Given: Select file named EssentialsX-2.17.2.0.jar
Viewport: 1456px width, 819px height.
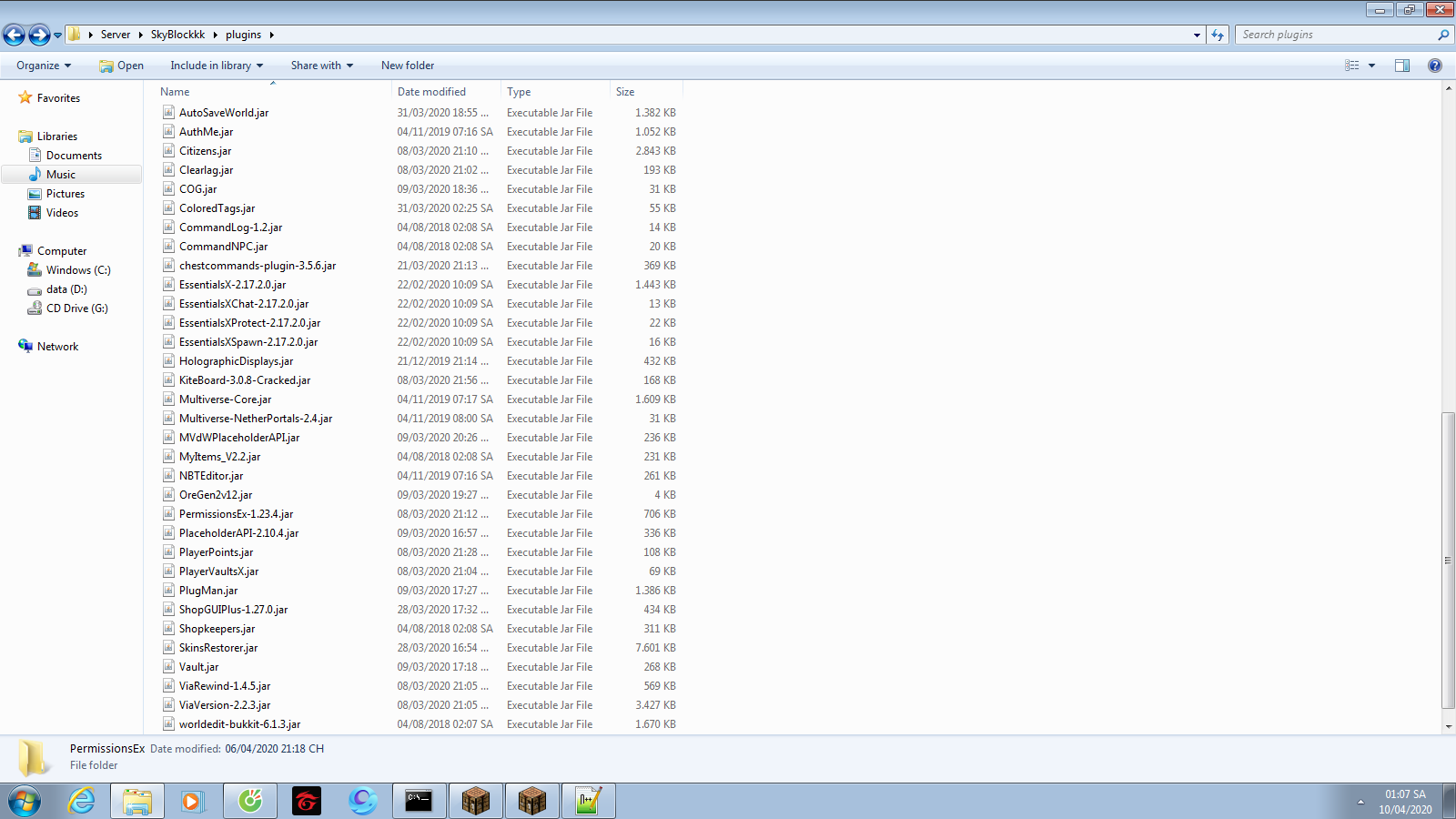Looking at the screenshot, I should coord(232,285).
